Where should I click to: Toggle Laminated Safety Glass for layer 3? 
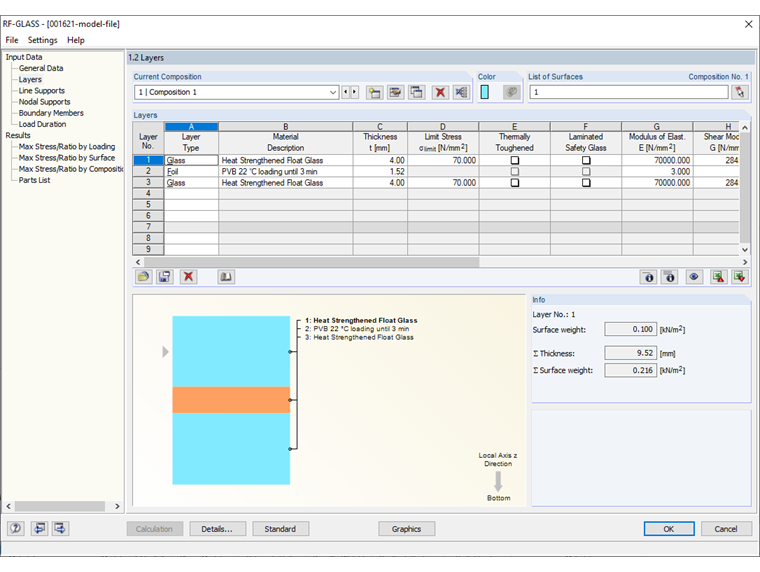[586, 183]
